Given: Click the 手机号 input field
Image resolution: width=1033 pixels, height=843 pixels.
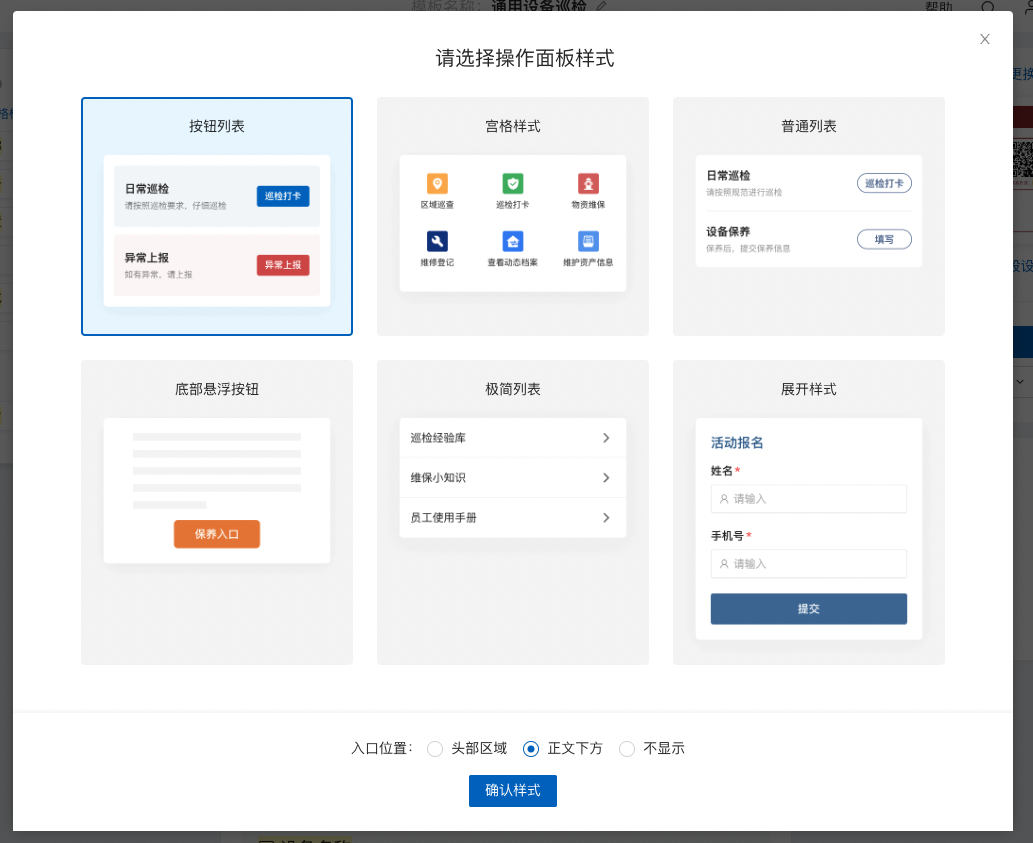Looking at the screenshot, I should tap(808, 564).
